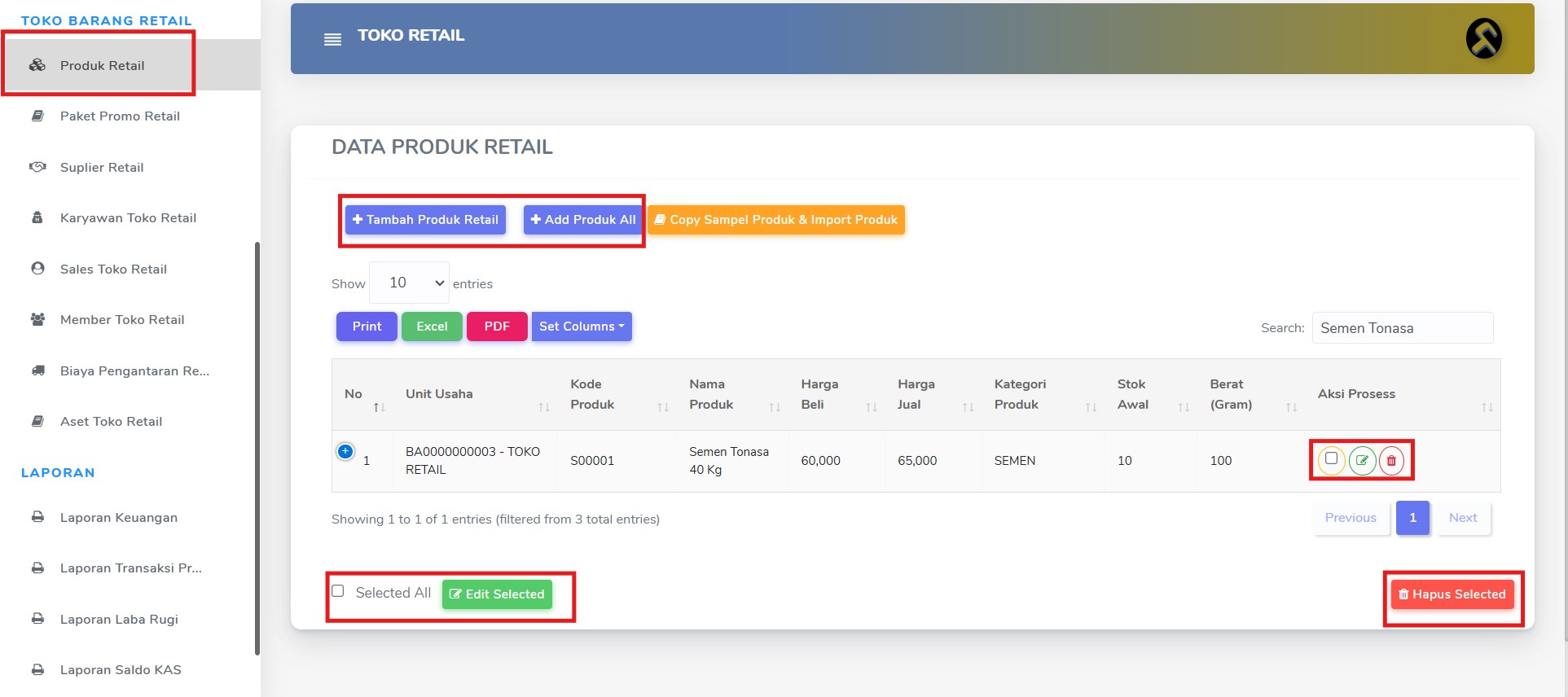Click the green edit icon for Semen Tonasa
Screen dimensions: 1568x697
point(1362,460)
